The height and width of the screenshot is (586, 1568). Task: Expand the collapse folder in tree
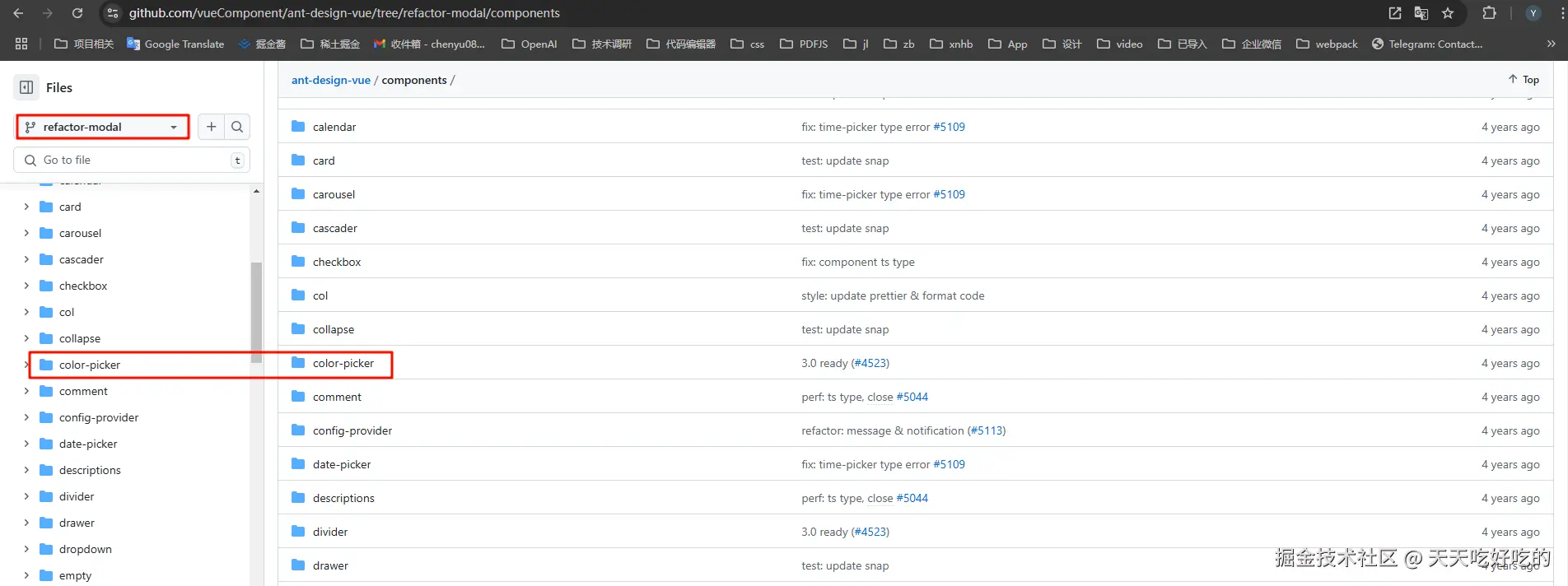[26, 338]
